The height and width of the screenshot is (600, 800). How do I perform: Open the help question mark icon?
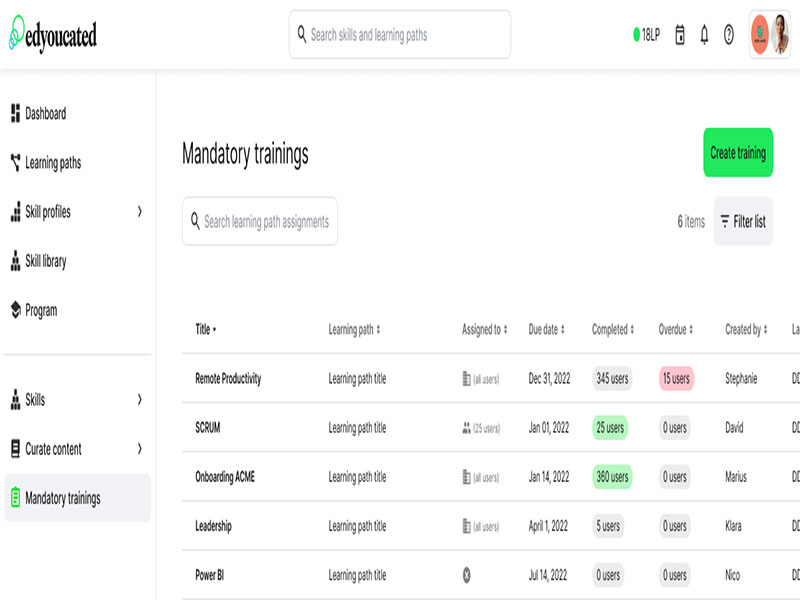[729, 35]
